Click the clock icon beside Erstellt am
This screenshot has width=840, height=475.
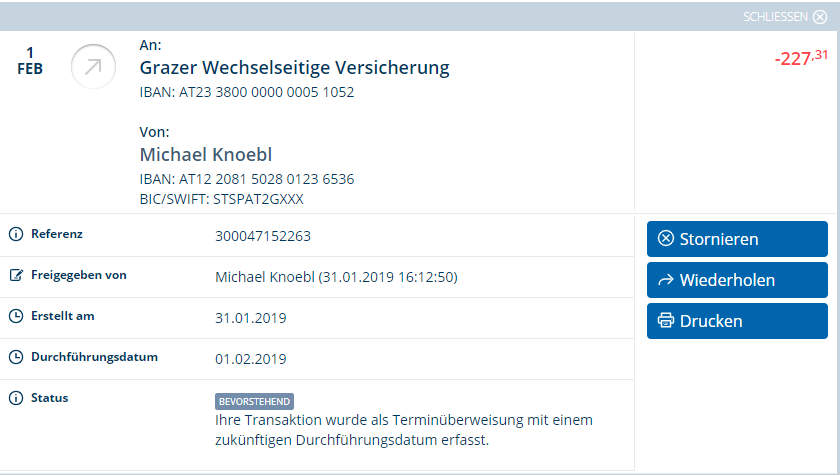16,316
